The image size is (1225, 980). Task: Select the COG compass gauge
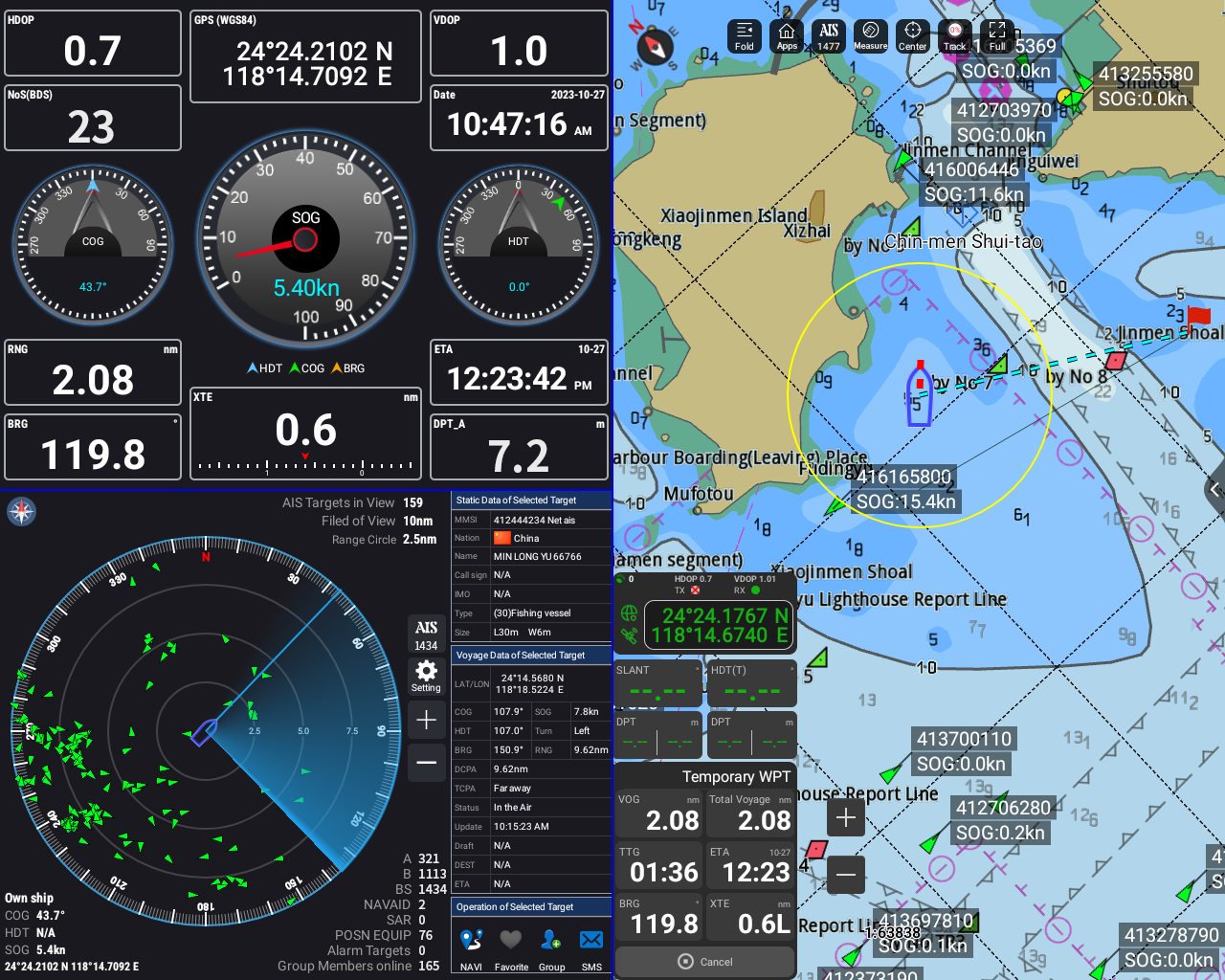pyautogui.click(x=93, y=245)
